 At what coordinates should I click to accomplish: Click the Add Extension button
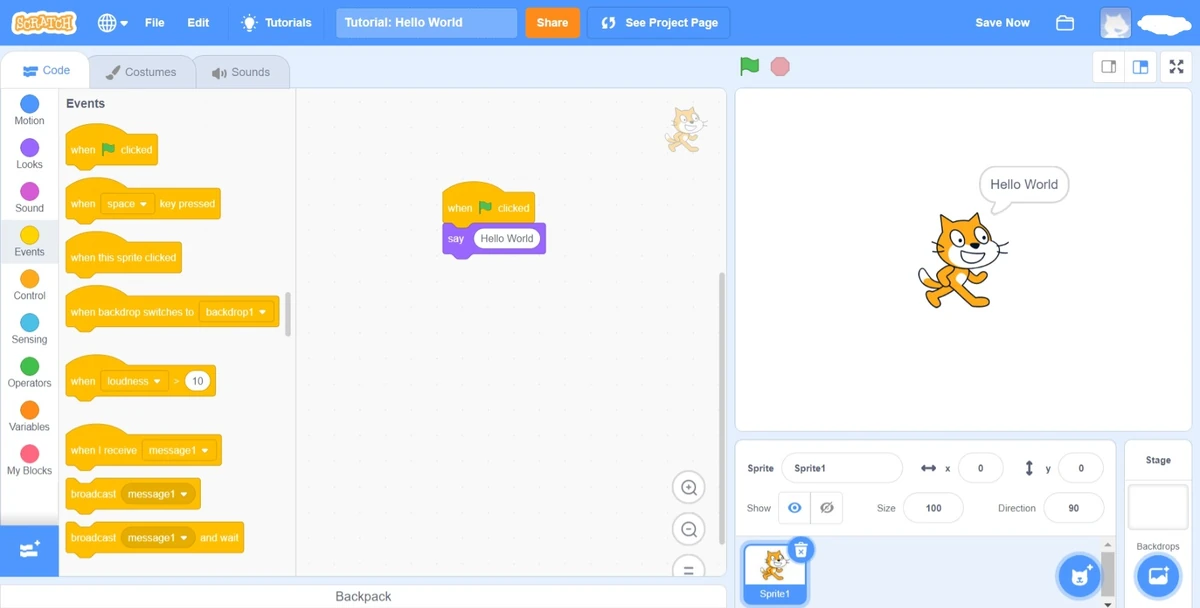point(29,550)
